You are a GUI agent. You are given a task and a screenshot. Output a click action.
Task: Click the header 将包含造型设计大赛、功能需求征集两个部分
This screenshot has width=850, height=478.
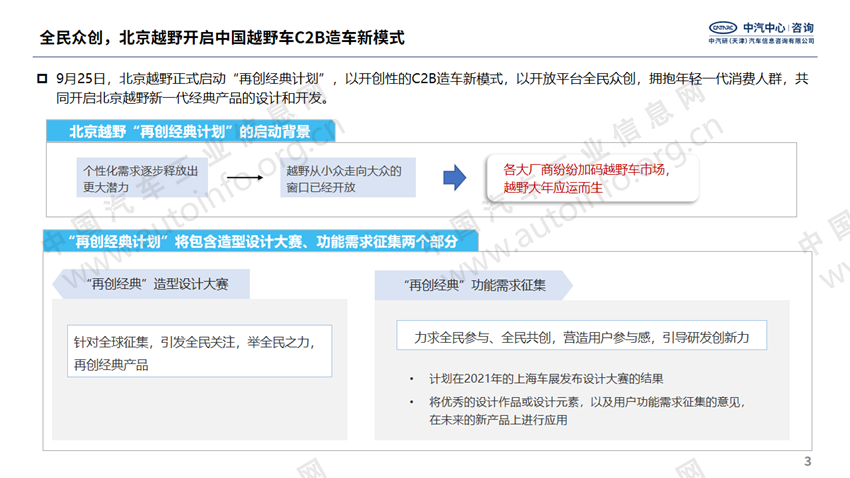click(260, 241)
